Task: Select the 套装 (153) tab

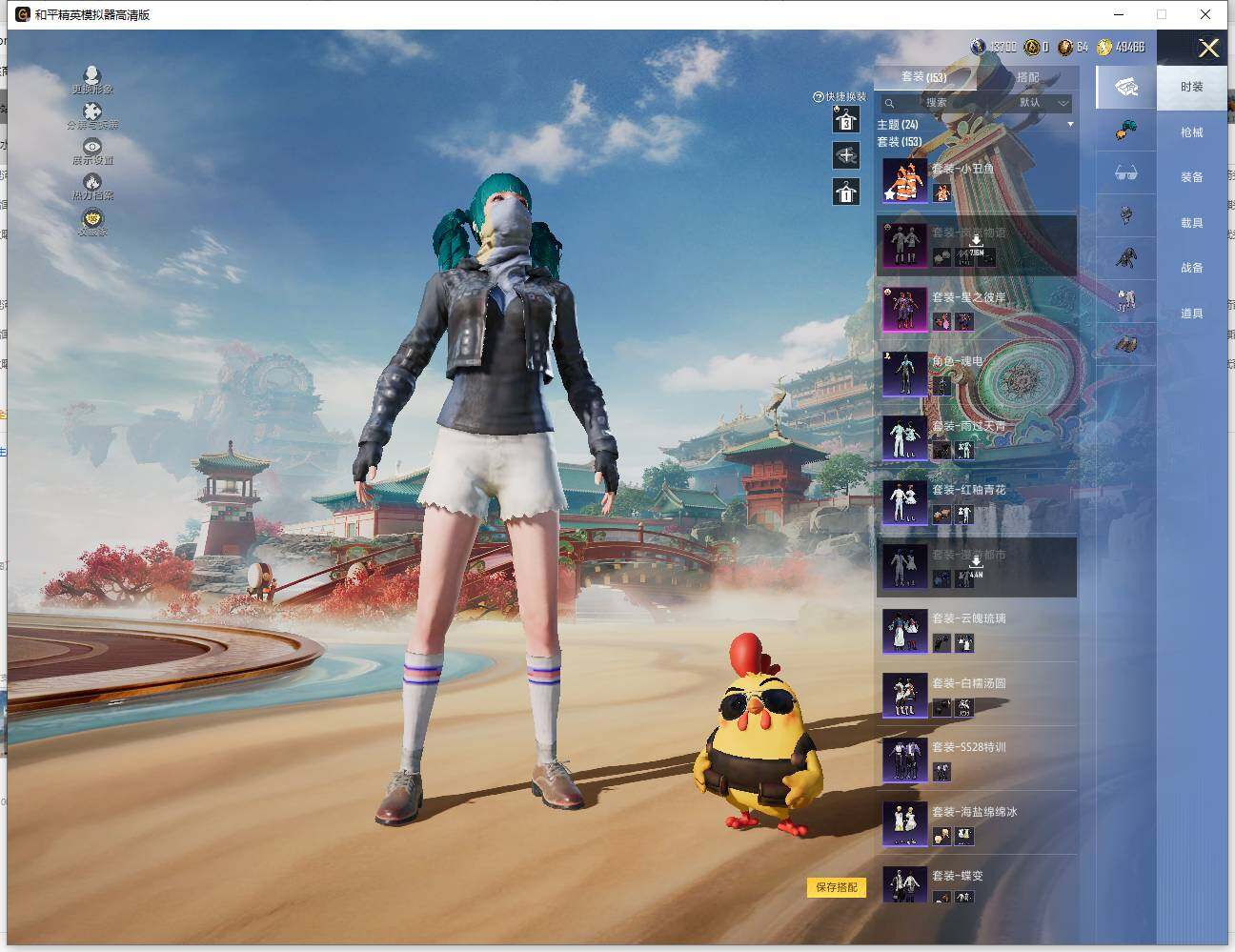Action: pos(923,77)
